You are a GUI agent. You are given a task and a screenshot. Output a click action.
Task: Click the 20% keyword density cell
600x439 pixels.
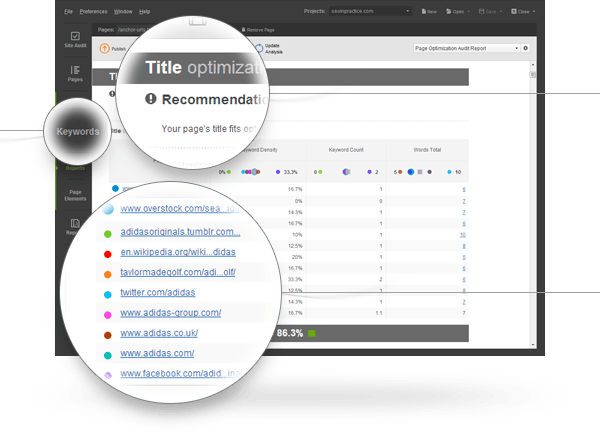(297, 257)
